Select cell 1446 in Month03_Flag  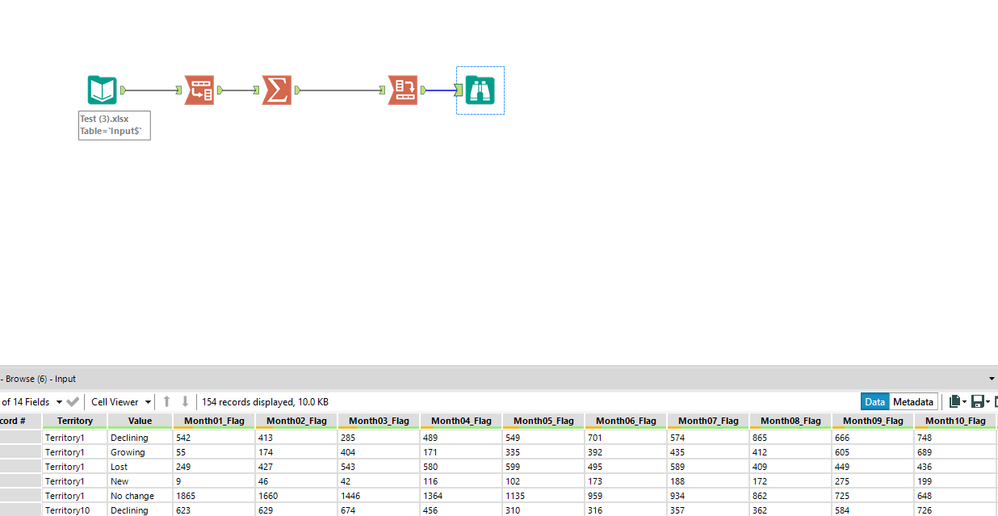[x=379, y=496]
